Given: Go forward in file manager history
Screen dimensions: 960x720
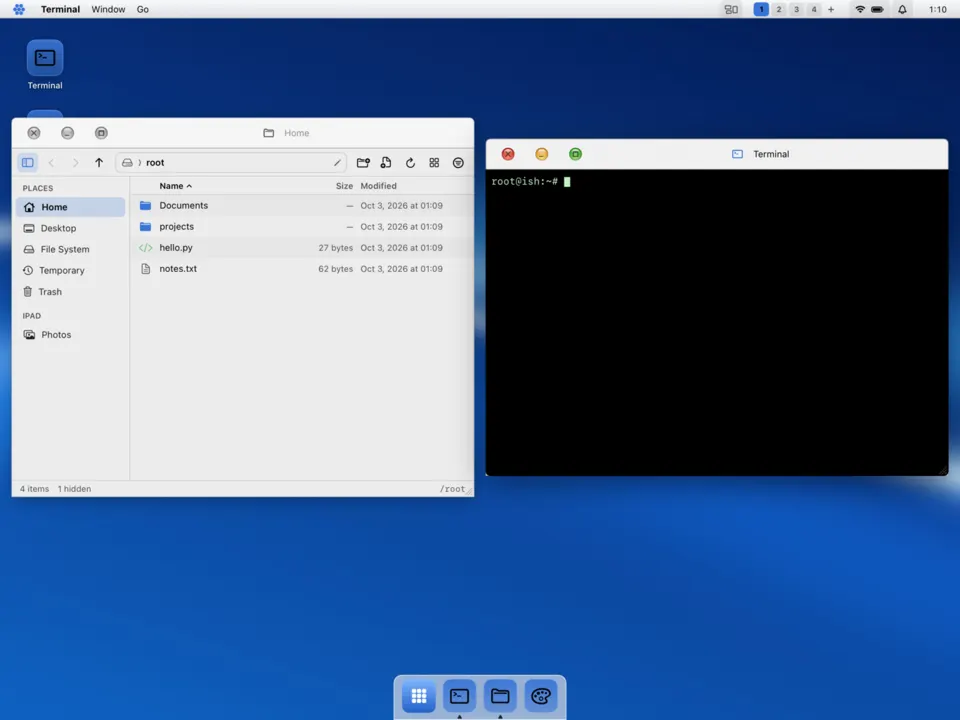Looking at the screenshot, I should [75, 163].
